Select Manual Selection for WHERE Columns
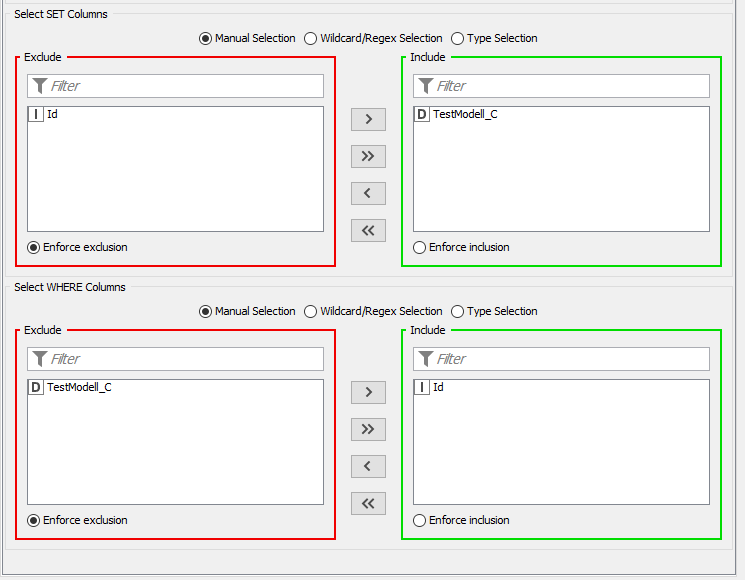Screen dimensions: 745x580 247,312
